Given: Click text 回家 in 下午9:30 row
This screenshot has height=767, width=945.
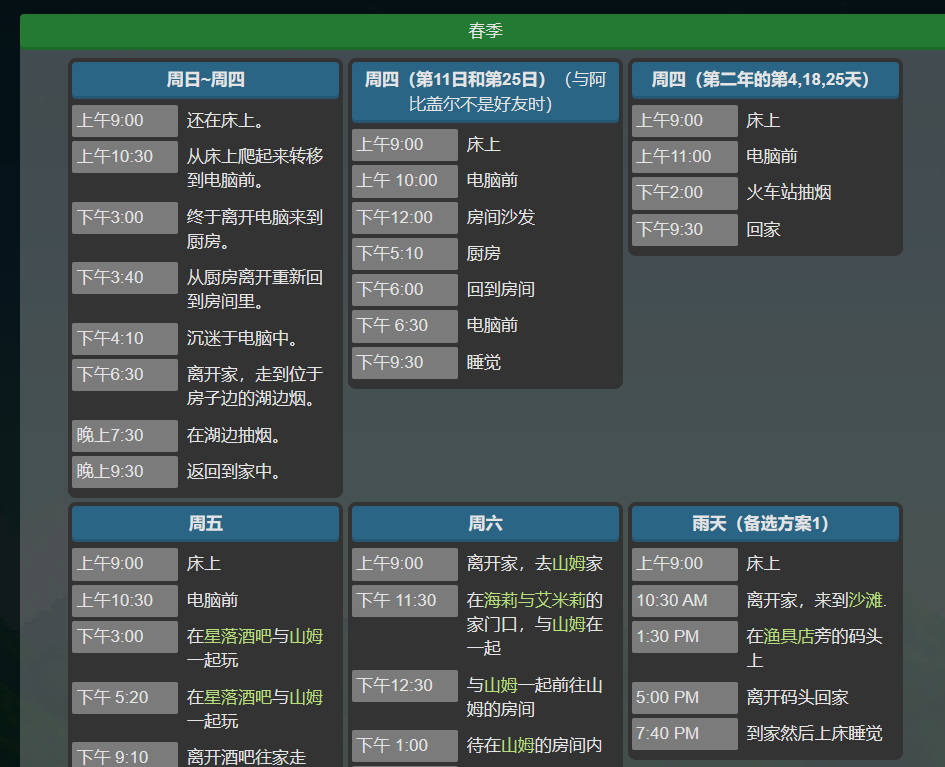Looking at the screenshot, I should [x=763, y=230].
